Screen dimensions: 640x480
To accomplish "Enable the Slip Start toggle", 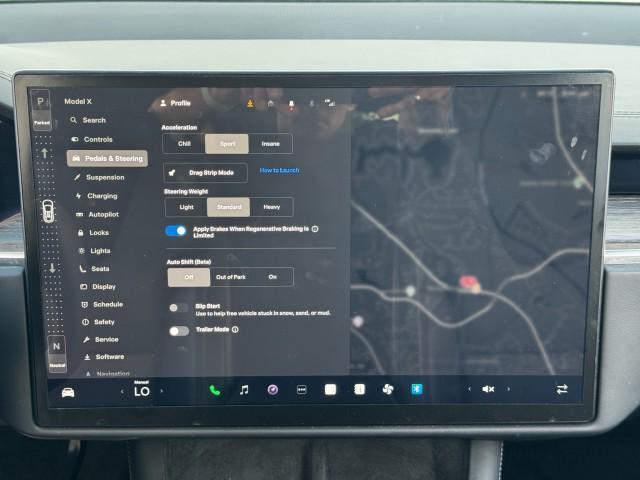I will point(178,308).
